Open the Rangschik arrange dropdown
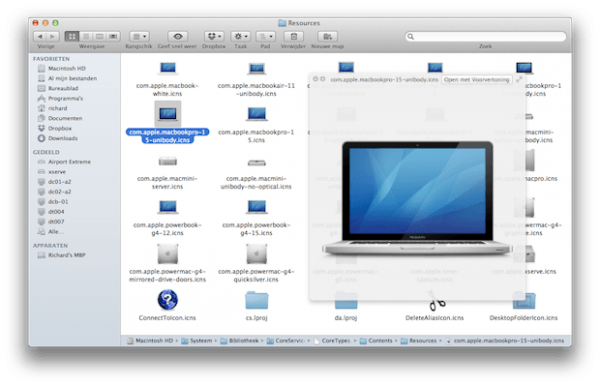This screenshot has width=600, height=386. 139,36
